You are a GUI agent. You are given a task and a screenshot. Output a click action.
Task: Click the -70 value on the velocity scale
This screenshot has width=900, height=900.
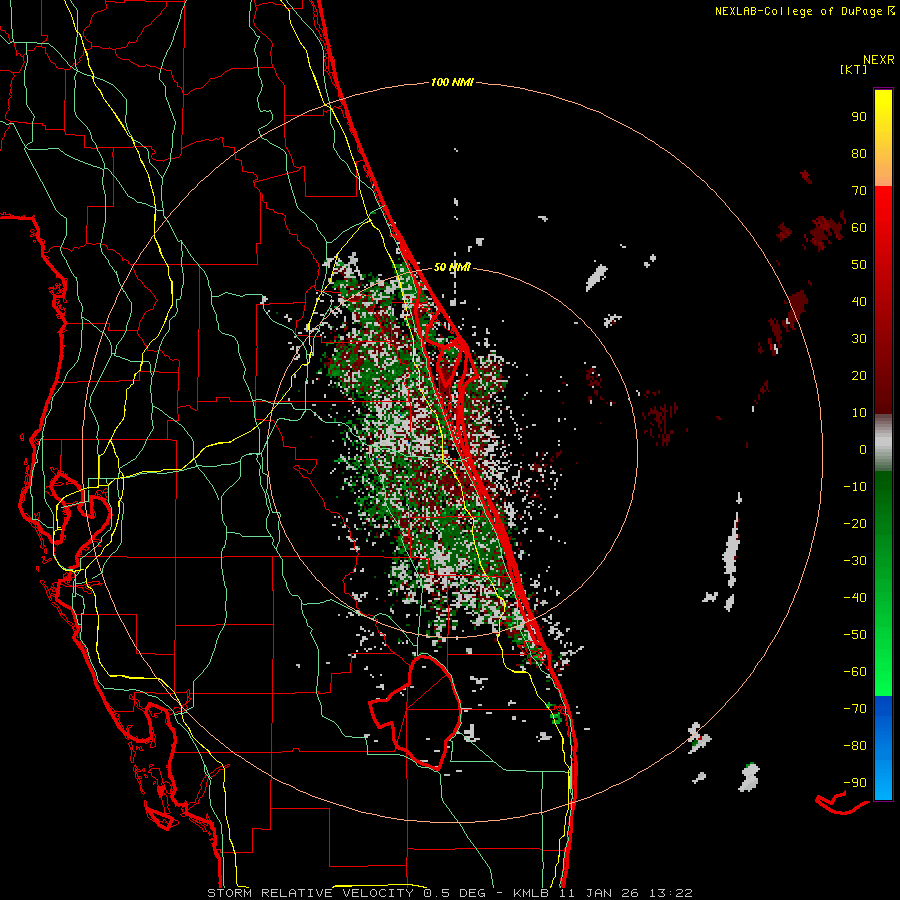point(855,709)
